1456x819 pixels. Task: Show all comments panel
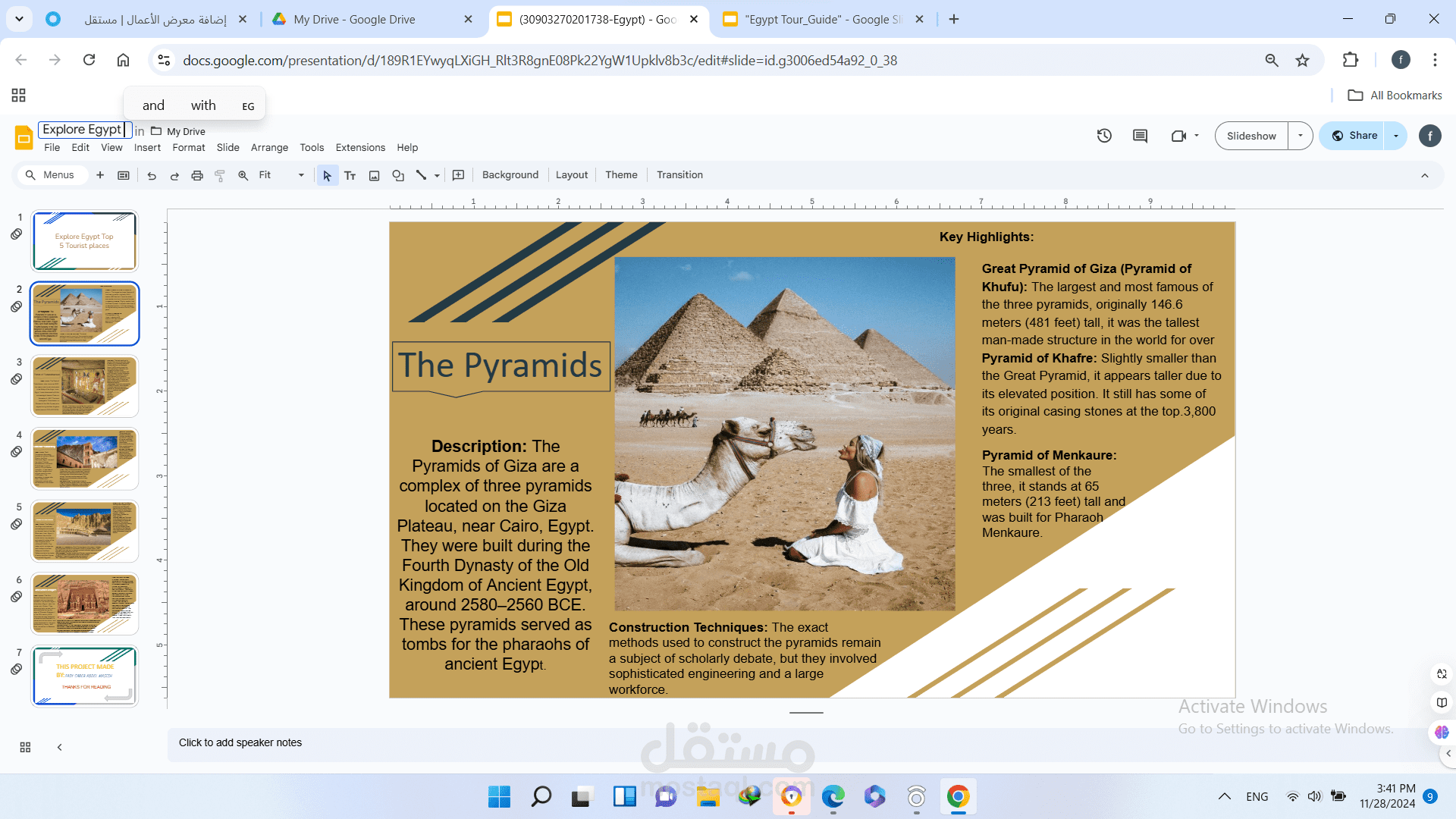tap(1140, 136)
